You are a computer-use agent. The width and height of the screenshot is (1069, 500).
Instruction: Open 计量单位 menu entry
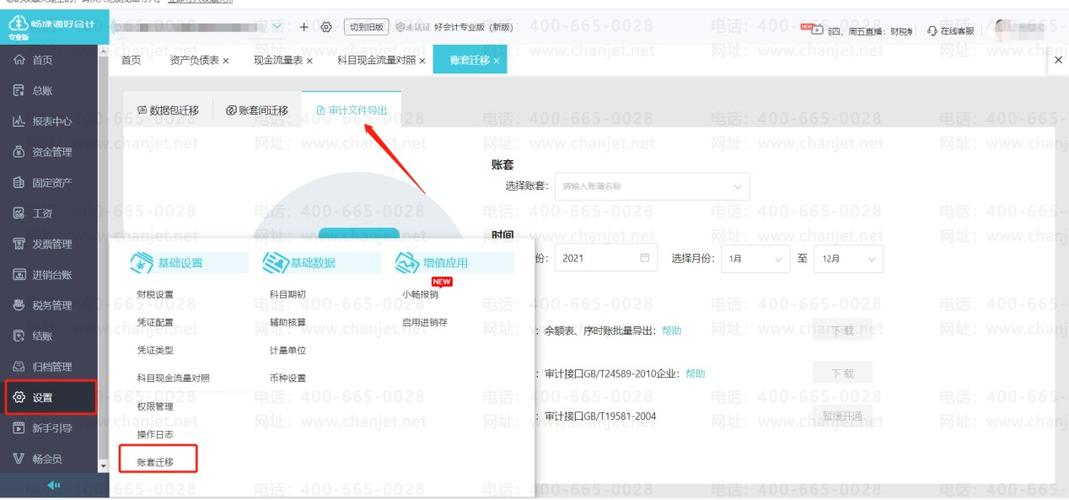point(288,350)
